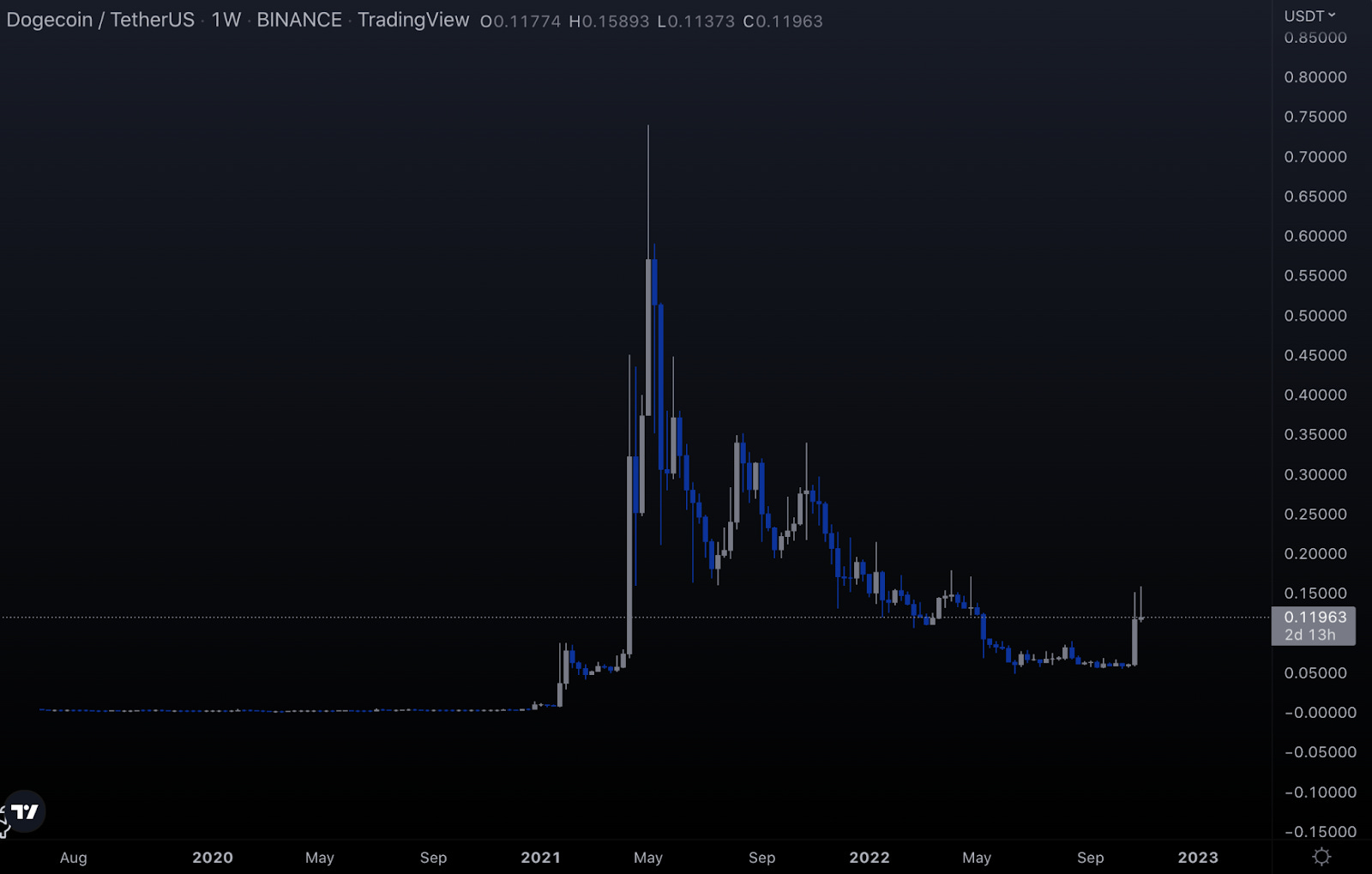The width and height of the screenshot is (1372, 874).
Task: Click the 2021 label on time axis
Action: point(540,858)
